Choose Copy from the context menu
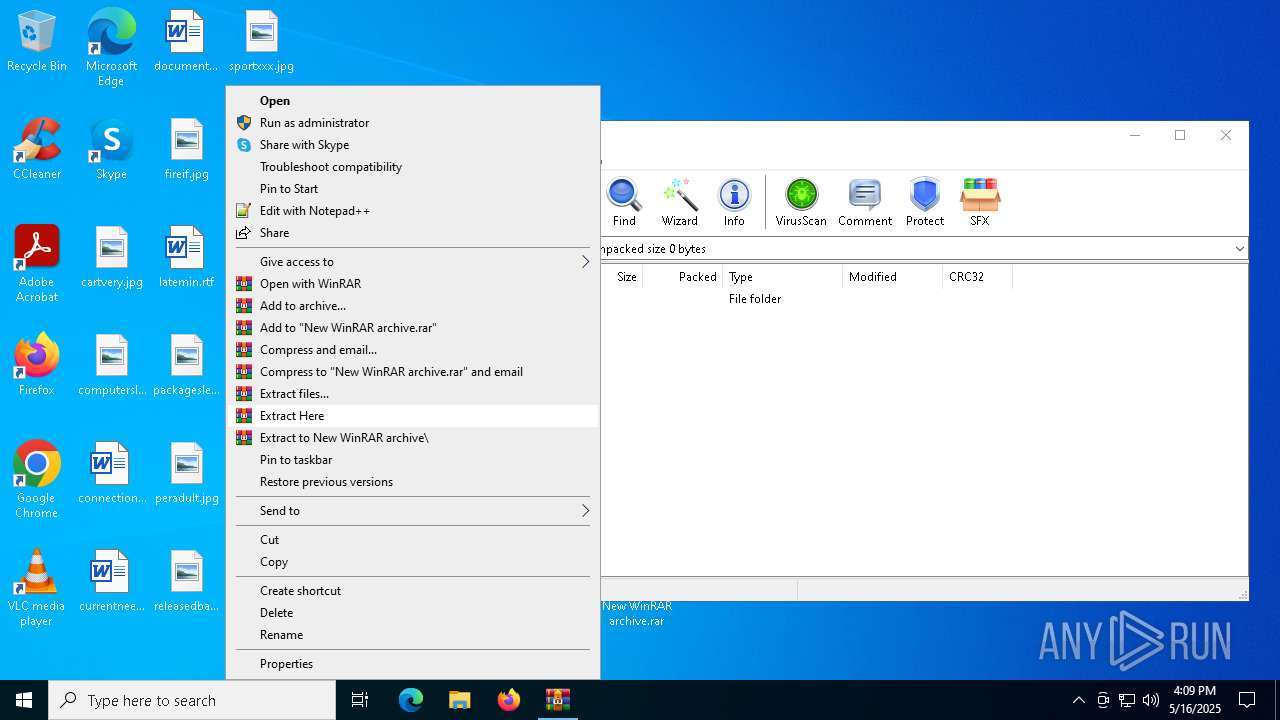Viewport: 1280px width, 720px height. pos(413,562)
